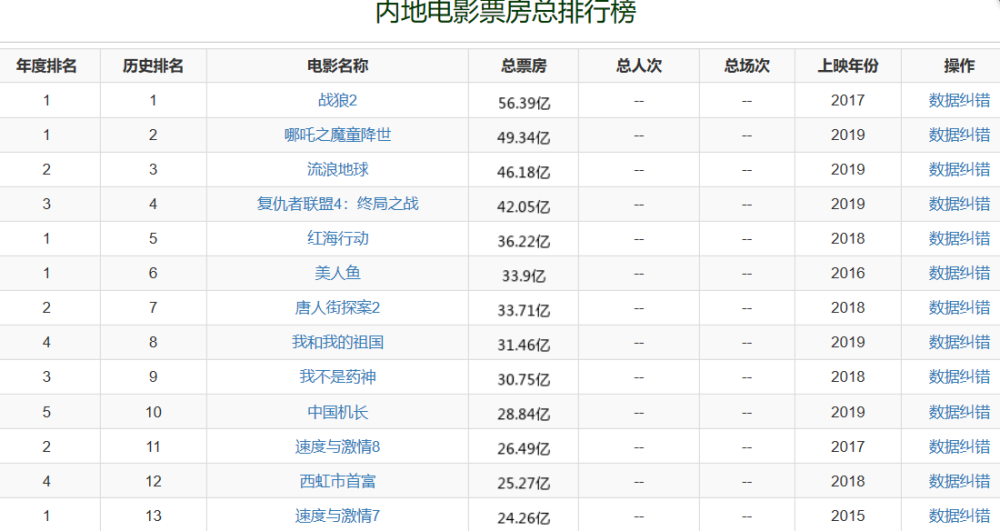
Task: Click 数据纠错 for 速度与激情8 row
Action: [959, 446]
